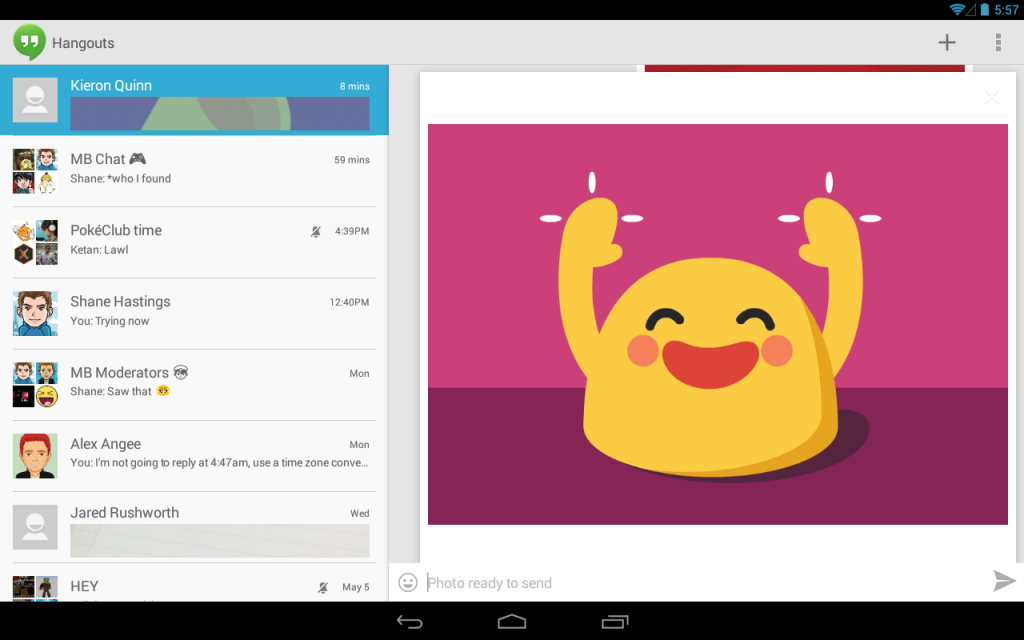The width and height of the screenshot is (1024, 640).
Task: Tap the 'You: Trying now' message preview
Action: click(110, 321)
